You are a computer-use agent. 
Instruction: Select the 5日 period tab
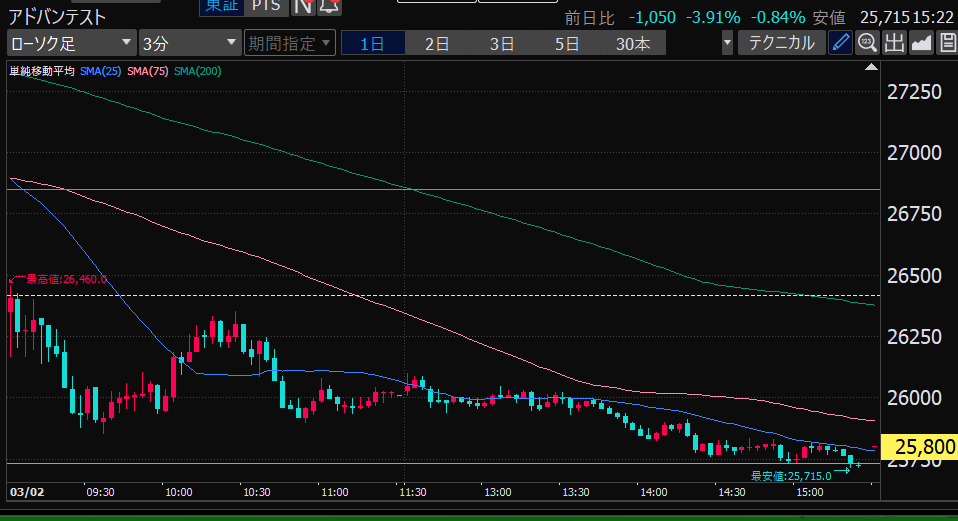567,44
